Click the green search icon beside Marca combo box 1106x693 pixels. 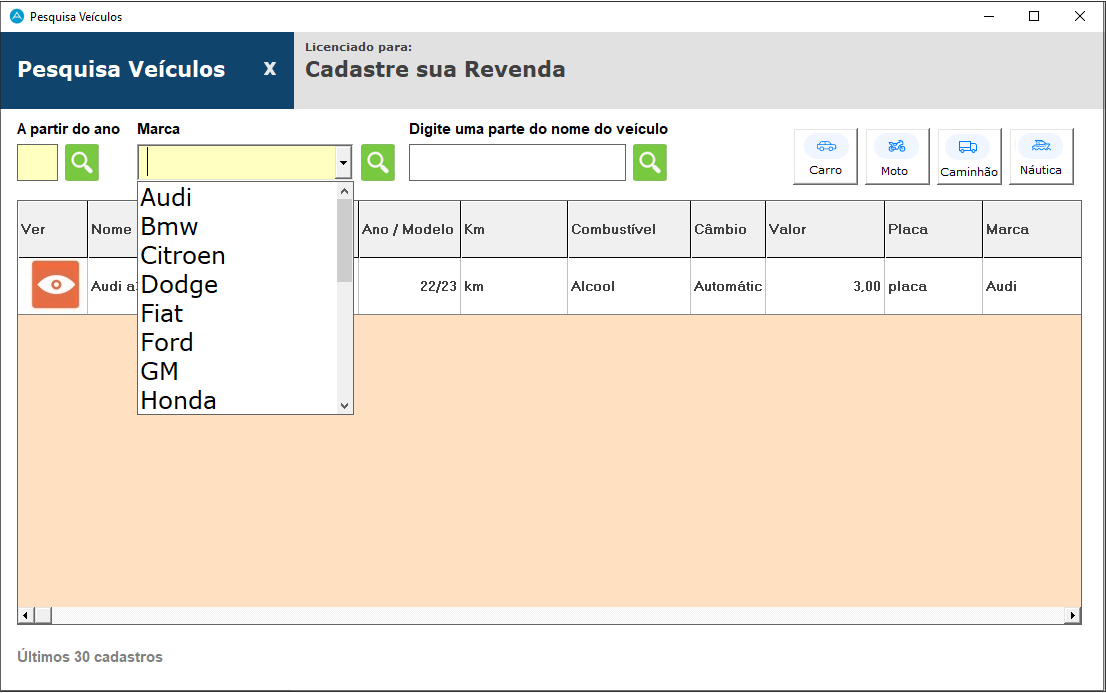coord(377,162)
